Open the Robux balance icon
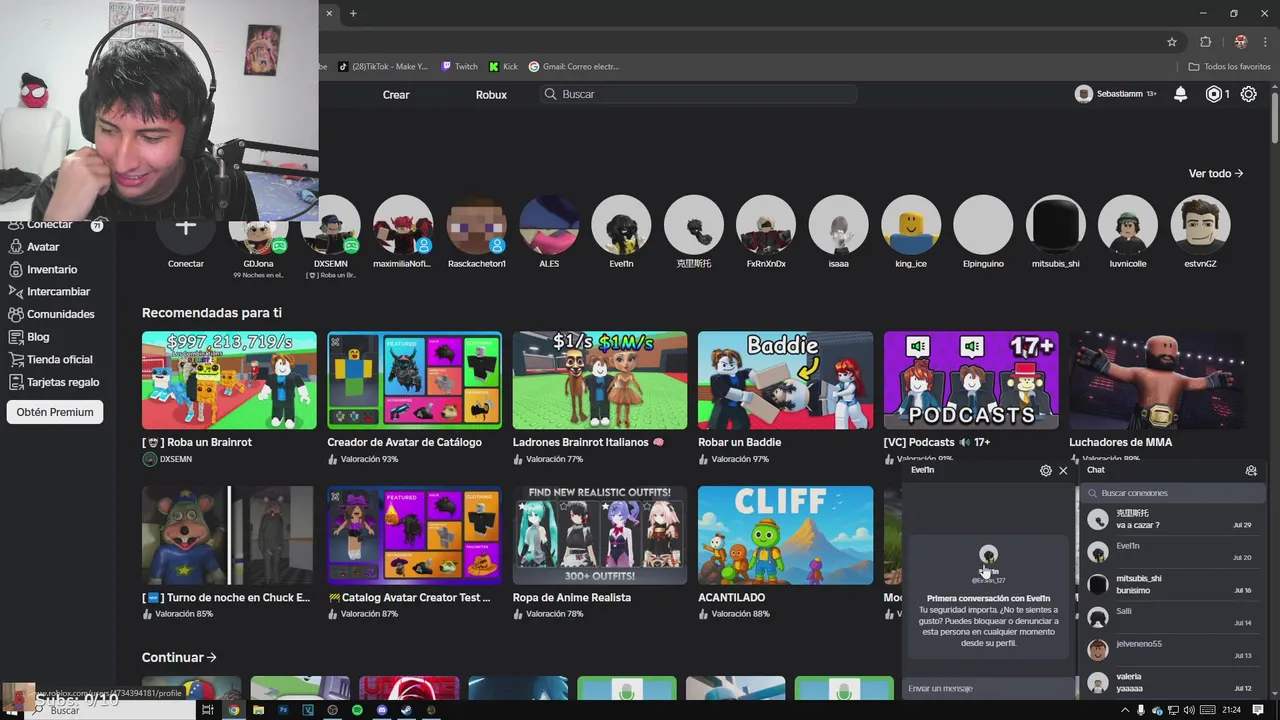1280x720 pixels. (1214, 94)
